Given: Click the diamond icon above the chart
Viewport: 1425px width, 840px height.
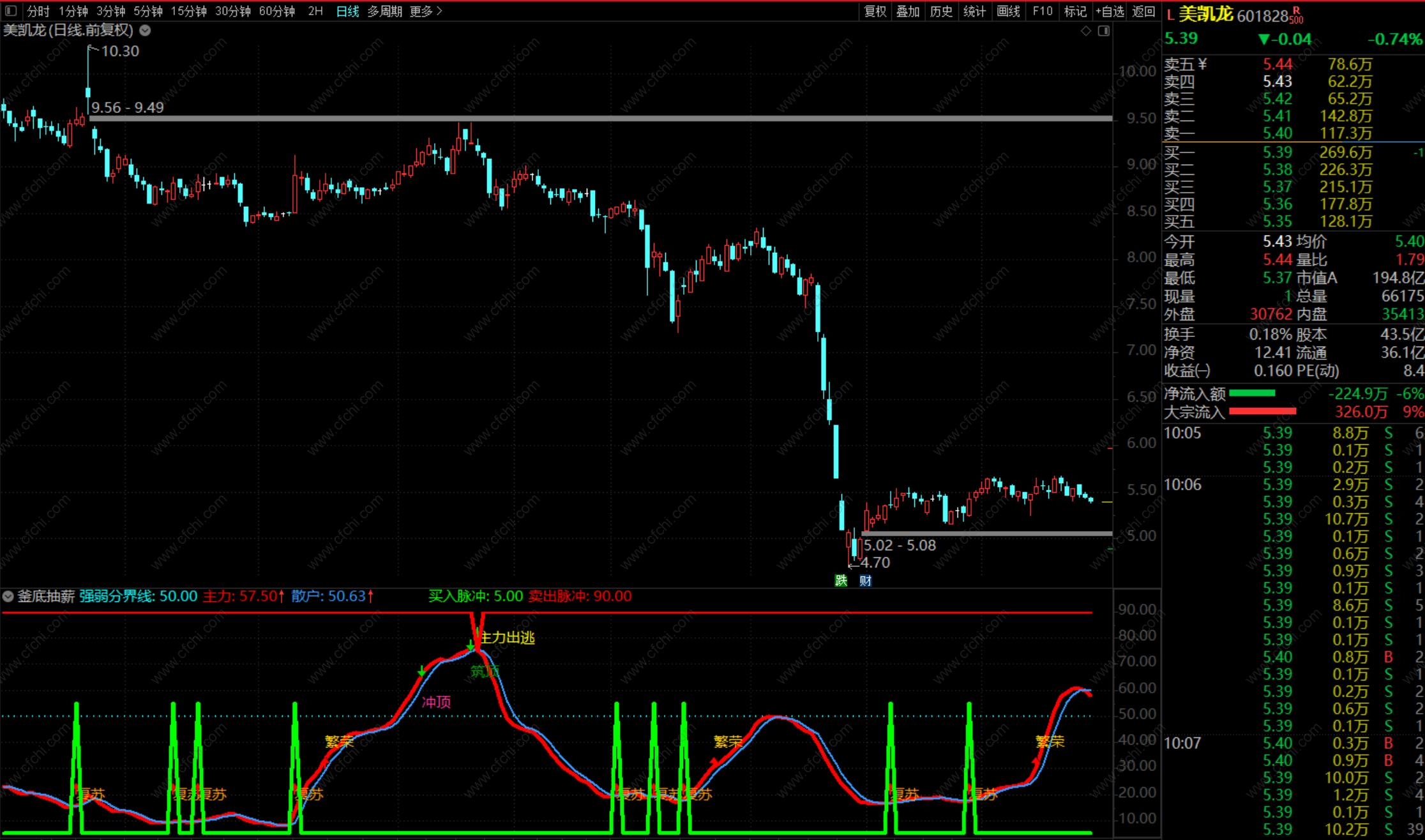Looking at the screenshot, I should click(1085, 31).
